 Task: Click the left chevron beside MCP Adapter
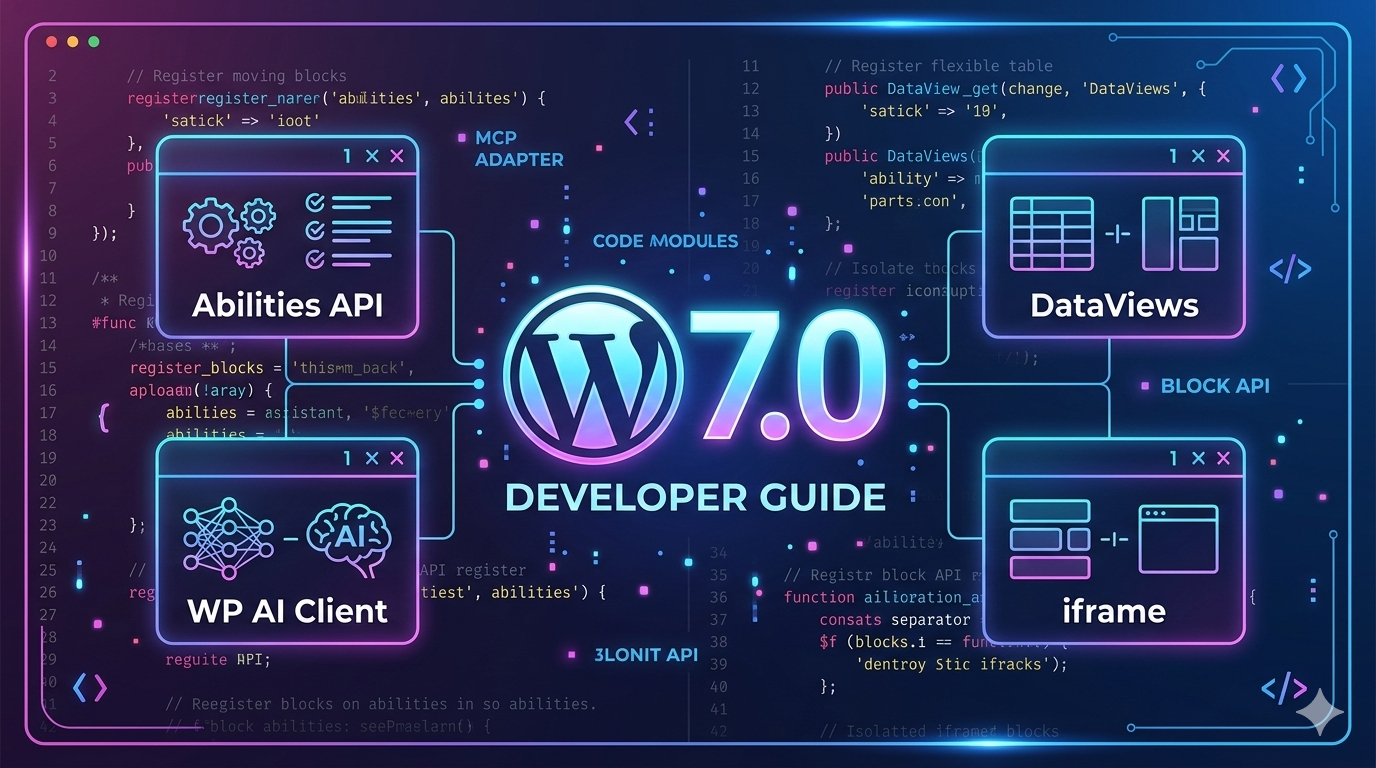(632, 123)
